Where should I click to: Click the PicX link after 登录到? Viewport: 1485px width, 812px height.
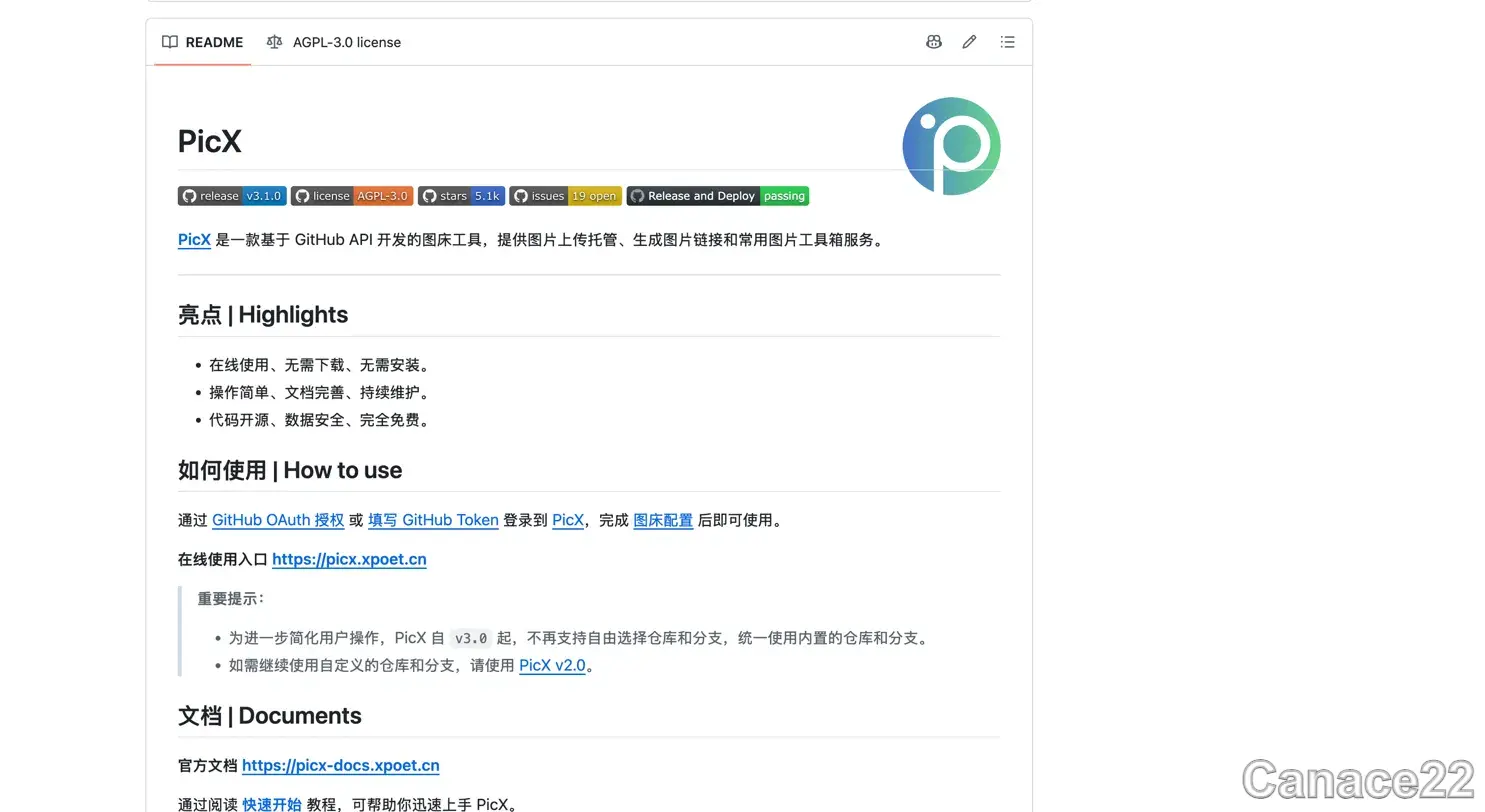[568, 520]
